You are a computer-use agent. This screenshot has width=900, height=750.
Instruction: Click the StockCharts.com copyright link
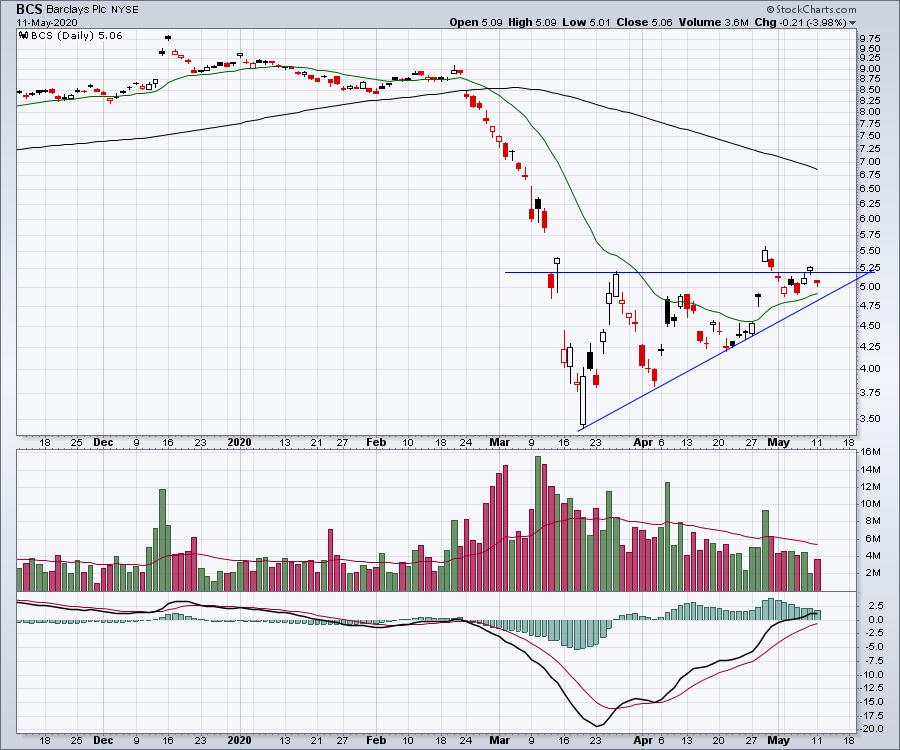coord(811,9)
